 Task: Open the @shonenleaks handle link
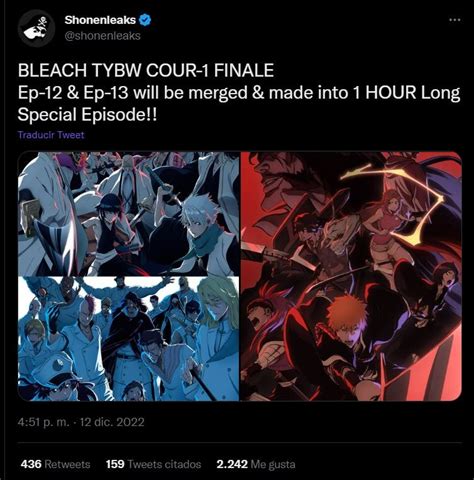[102, 36]
